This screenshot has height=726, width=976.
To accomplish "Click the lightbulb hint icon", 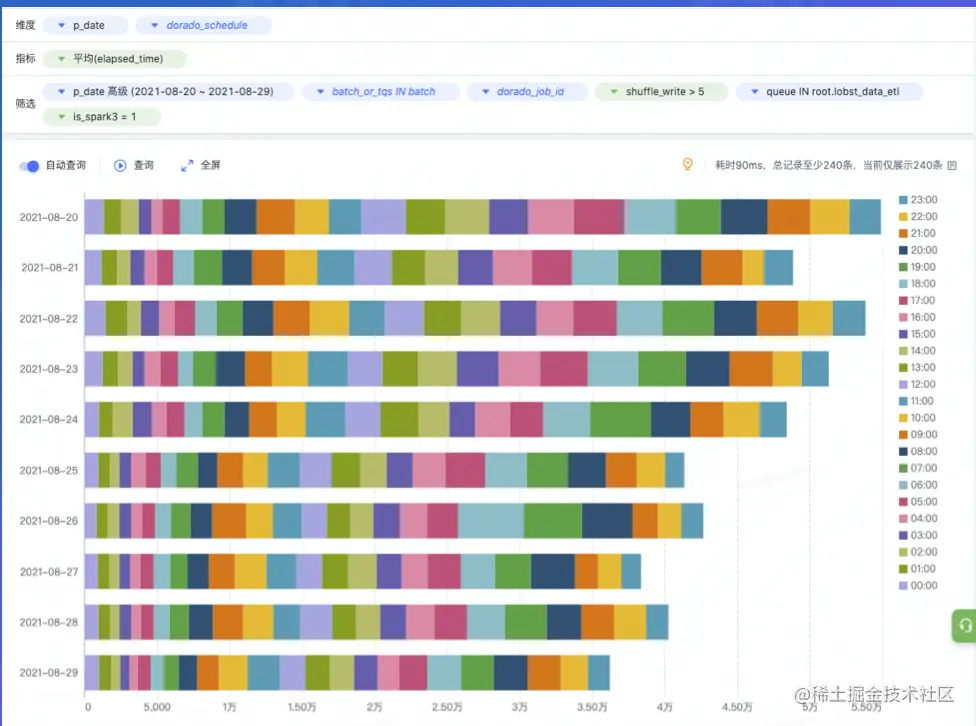I will [687, 164].
